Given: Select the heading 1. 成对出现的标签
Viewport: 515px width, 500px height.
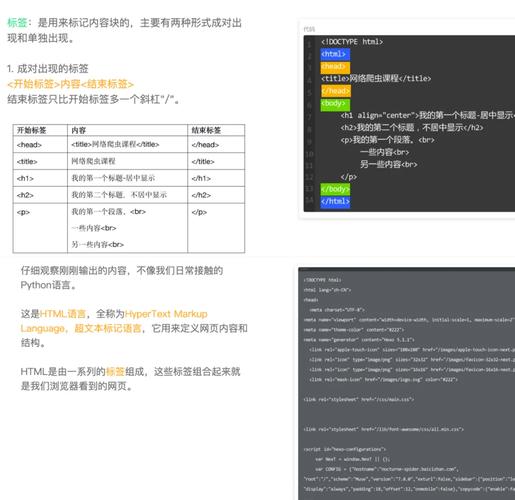Looking at the screenshot, I should point(48,69).
